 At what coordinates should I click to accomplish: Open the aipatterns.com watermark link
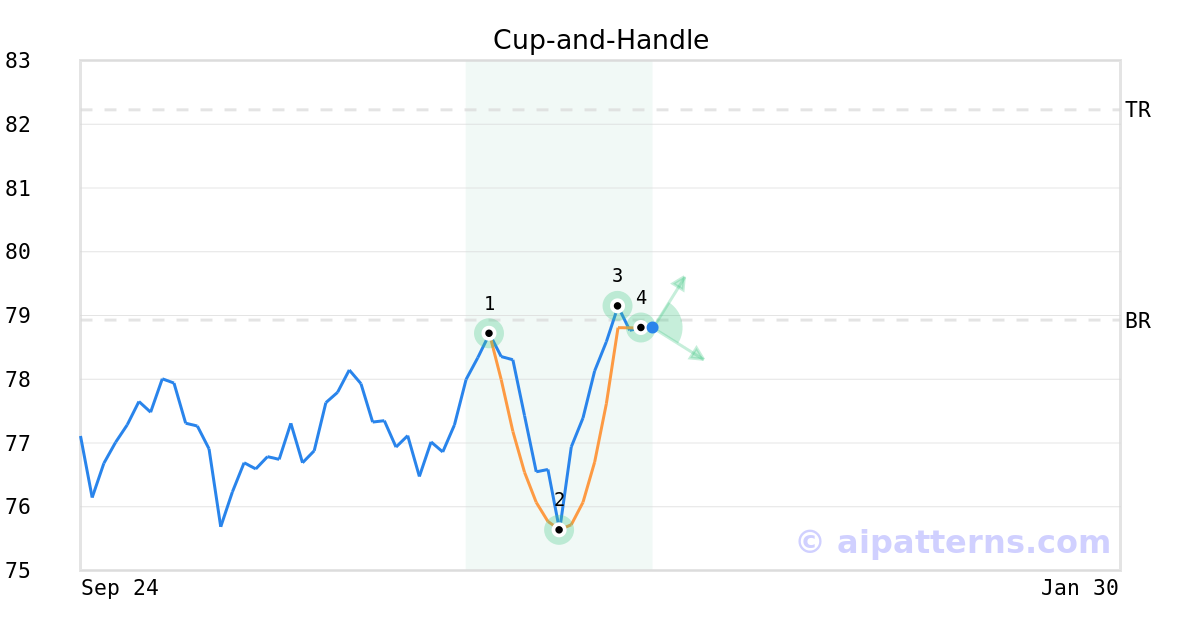point(953,542)
